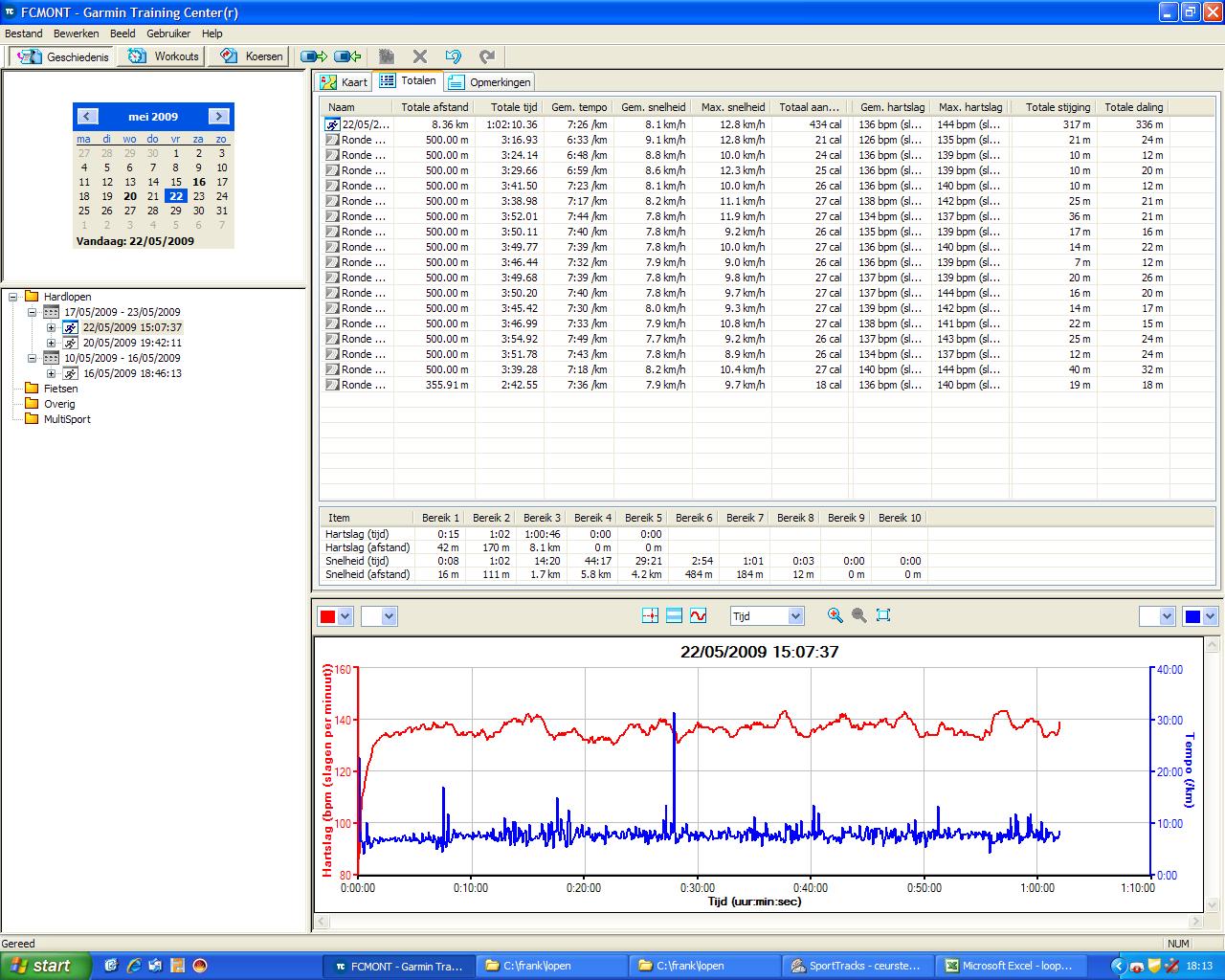
Task: Select calendar day 20 in mei 2009
Action: click(x=130, y=196)
